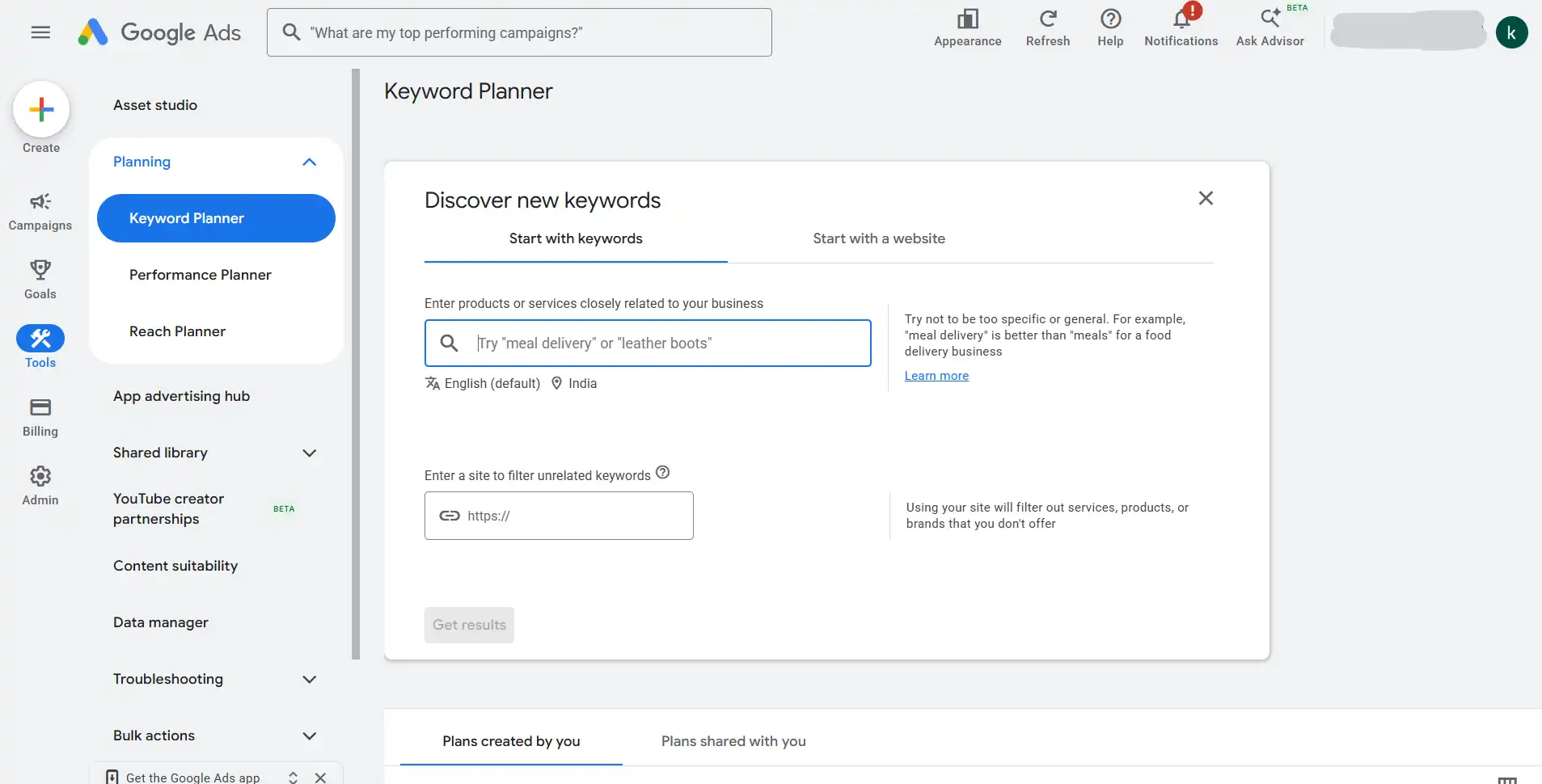The image size is (1542, 784).
Task: Open Ask Advisor beta
Action: [1270, 28]
